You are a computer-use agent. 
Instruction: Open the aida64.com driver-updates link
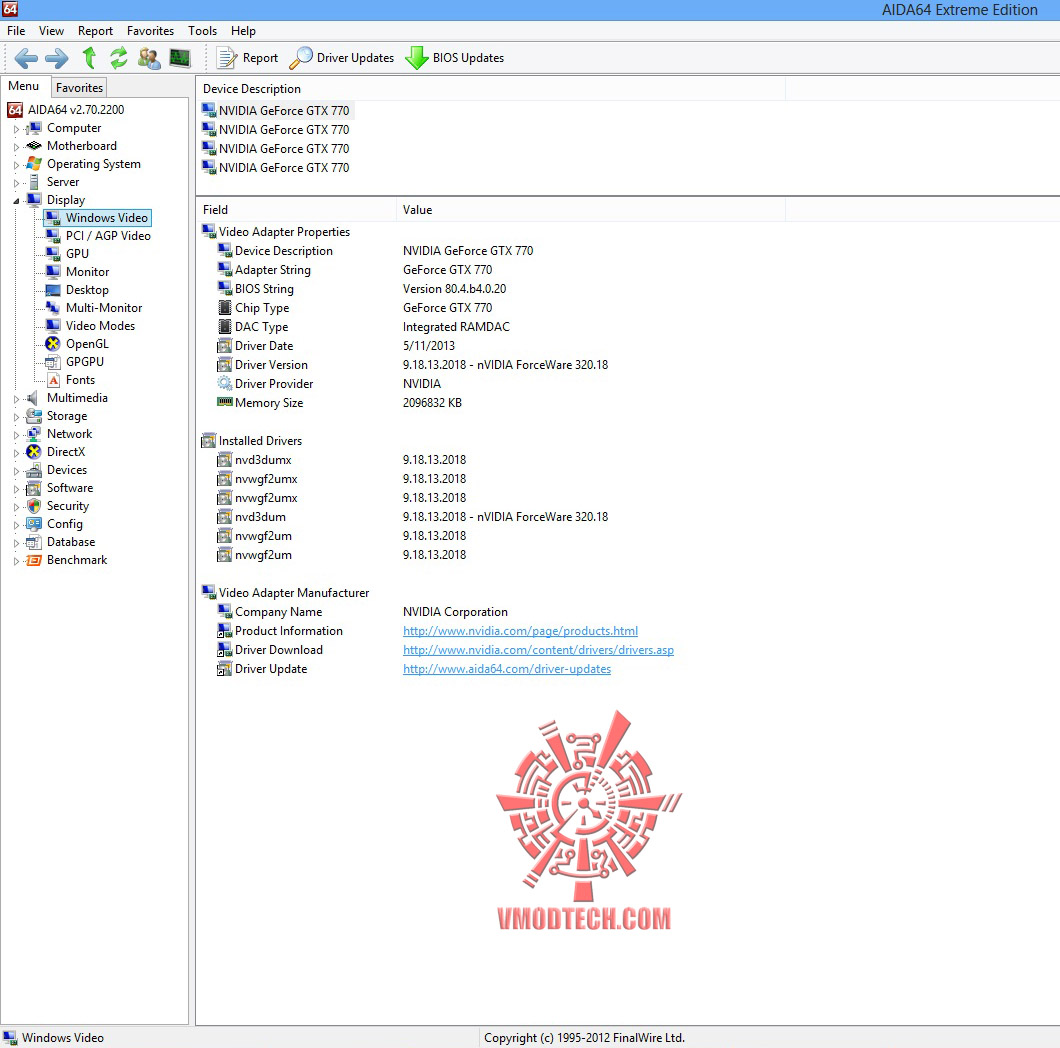point(507,669)
